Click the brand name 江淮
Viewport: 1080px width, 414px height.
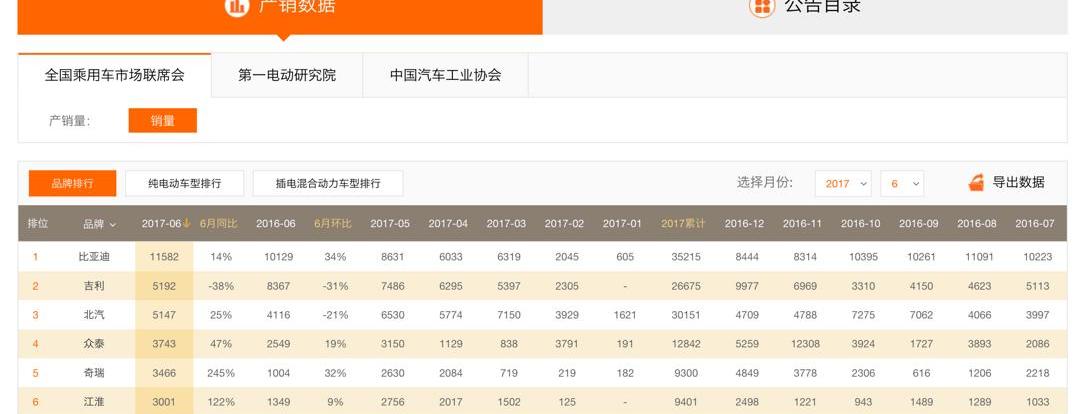[94, 402]
